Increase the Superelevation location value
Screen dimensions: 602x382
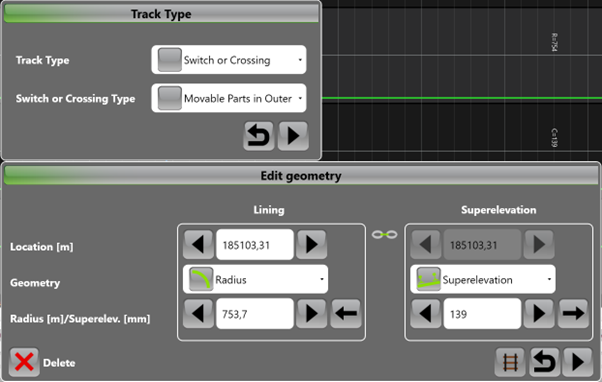(539, 245)
